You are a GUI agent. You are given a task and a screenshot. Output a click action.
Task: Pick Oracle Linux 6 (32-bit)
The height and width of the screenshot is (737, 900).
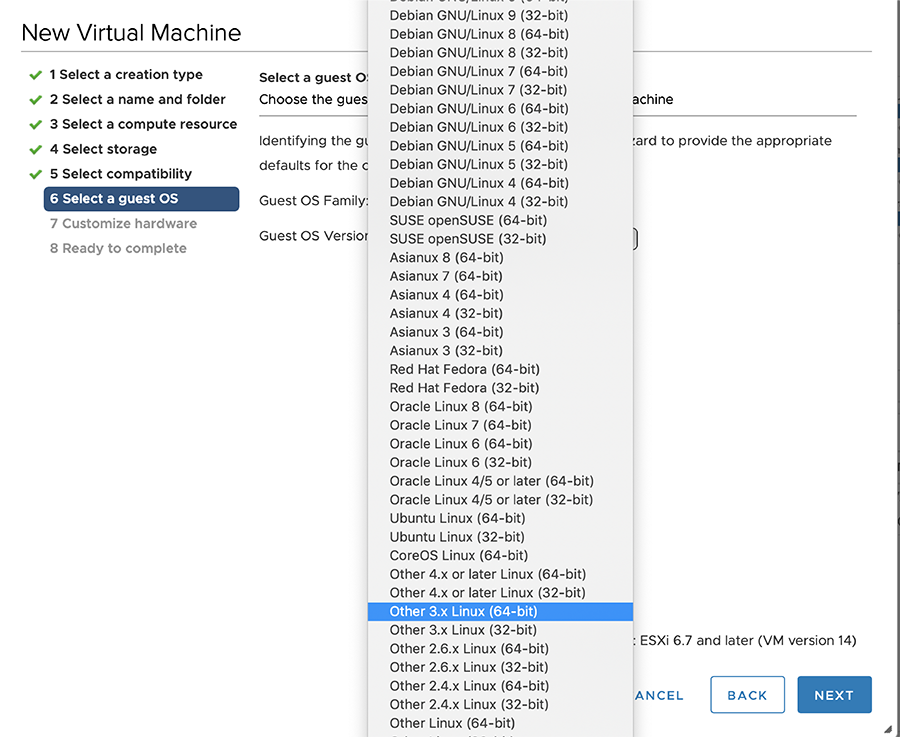(x=500, y=463)
